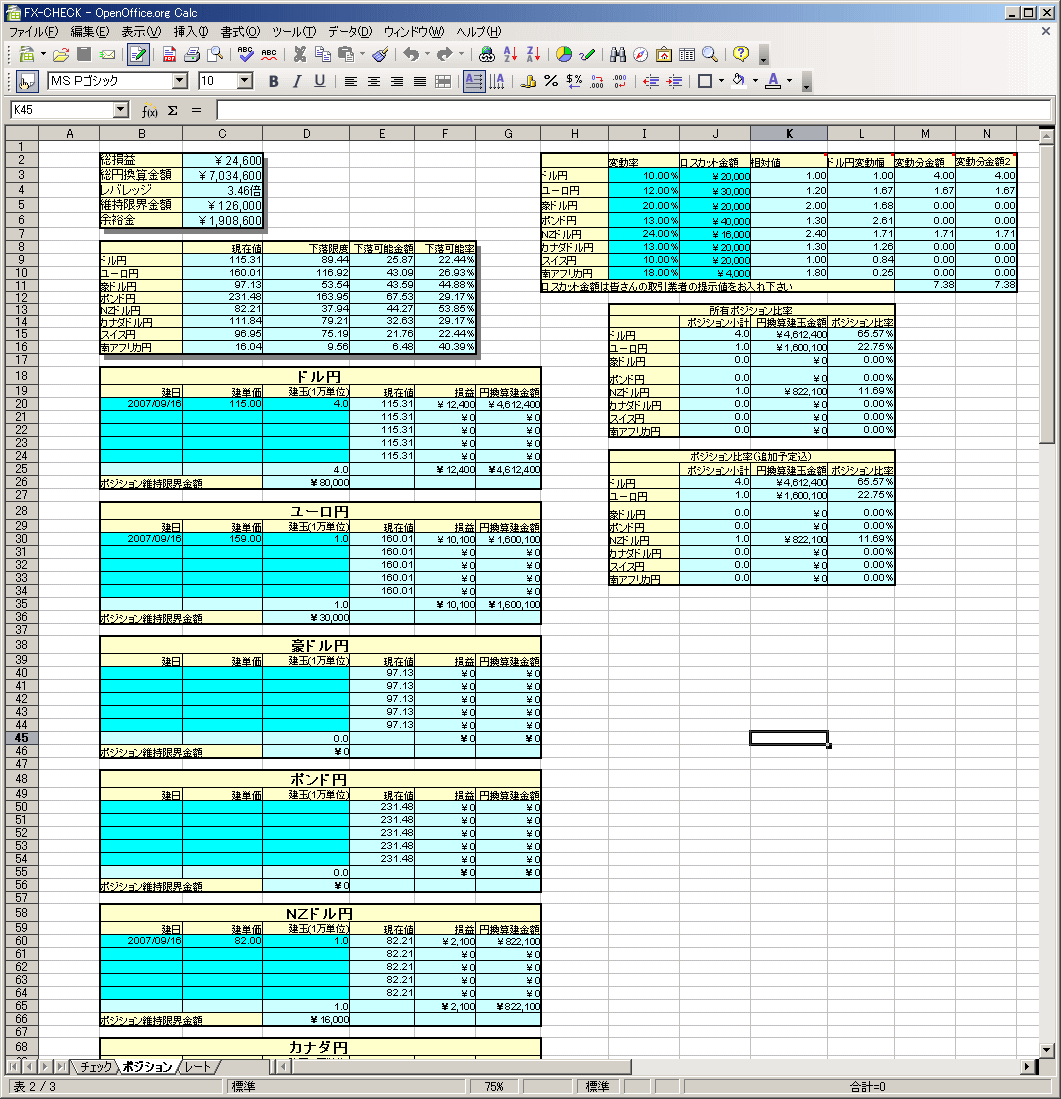Switch to the チェック sheet tab
Image resolution: width=1061 pixels, height=1099 pixels.
tap(96, 1067)
